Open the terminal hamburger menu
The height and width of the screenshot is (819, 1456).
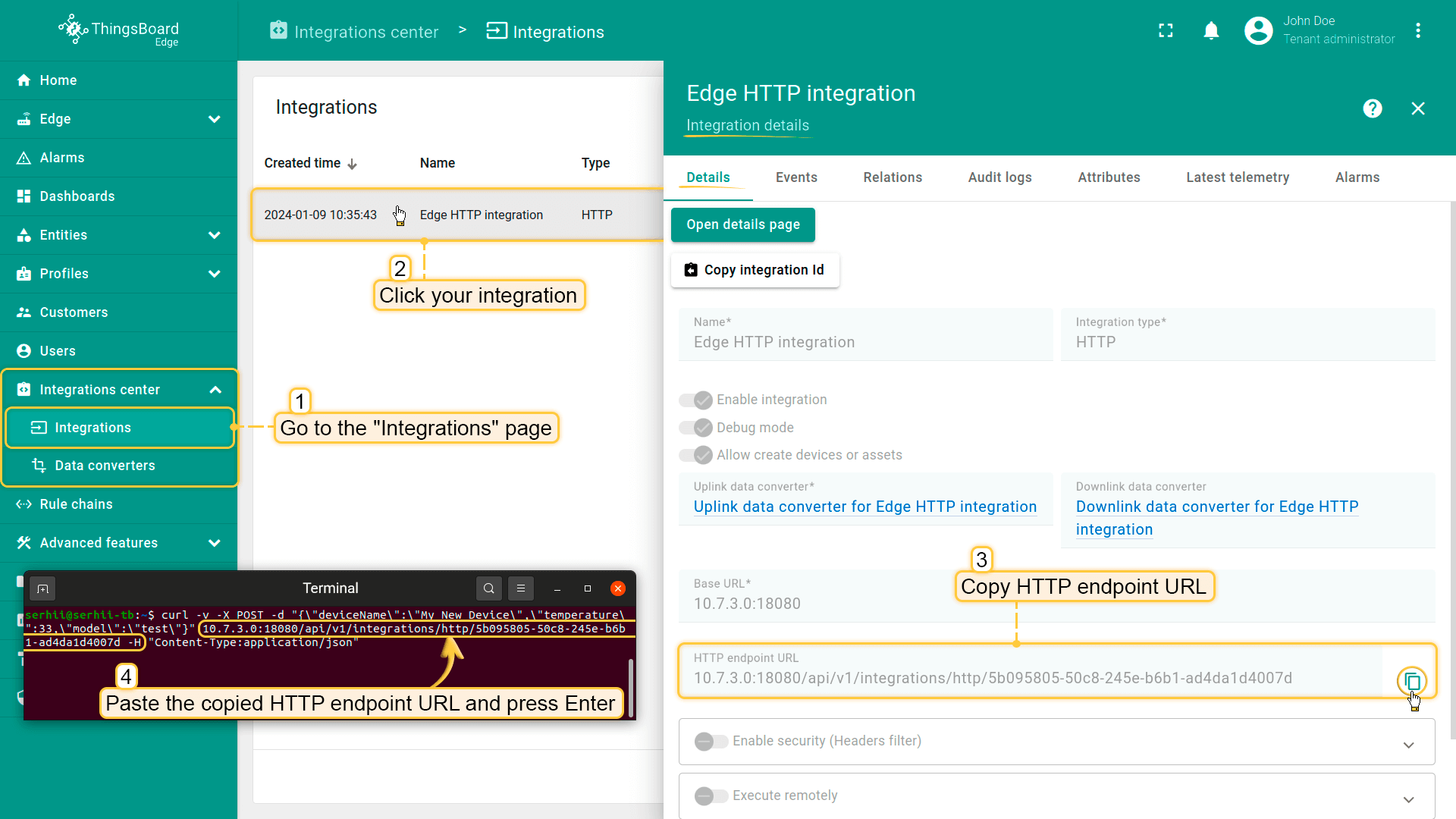pos(520,588)
